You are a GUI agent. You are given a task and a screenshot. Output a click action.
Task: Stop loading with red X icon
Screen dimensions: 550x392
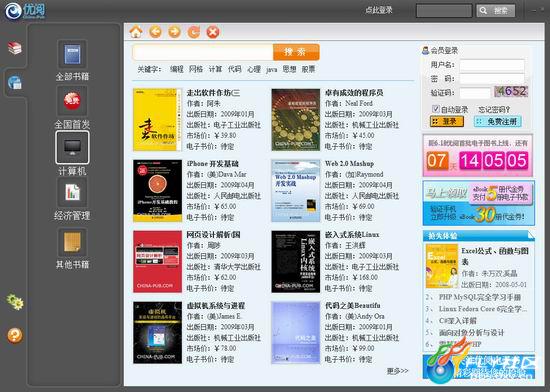[213, 32]
